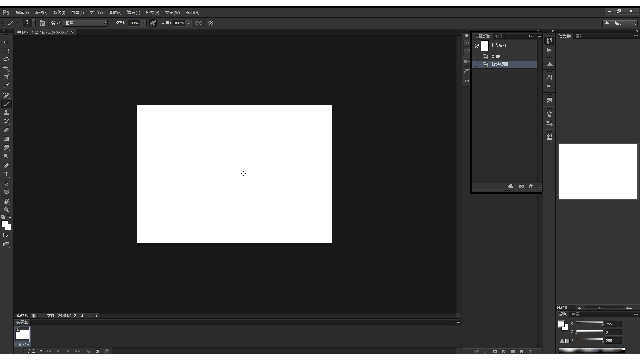Image resolution: width=640 pixels, height=360 pixels.
Task: Open the Edit menu
Action: click(40, 13)
